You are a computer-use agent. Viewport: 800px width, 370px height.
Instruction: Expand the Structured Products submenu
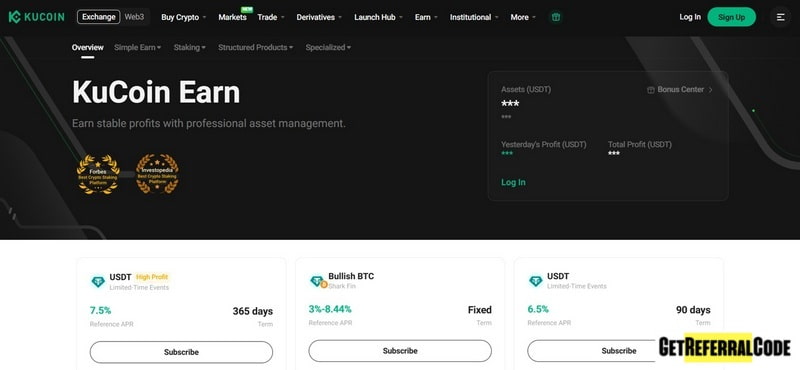tap(256, 47)
